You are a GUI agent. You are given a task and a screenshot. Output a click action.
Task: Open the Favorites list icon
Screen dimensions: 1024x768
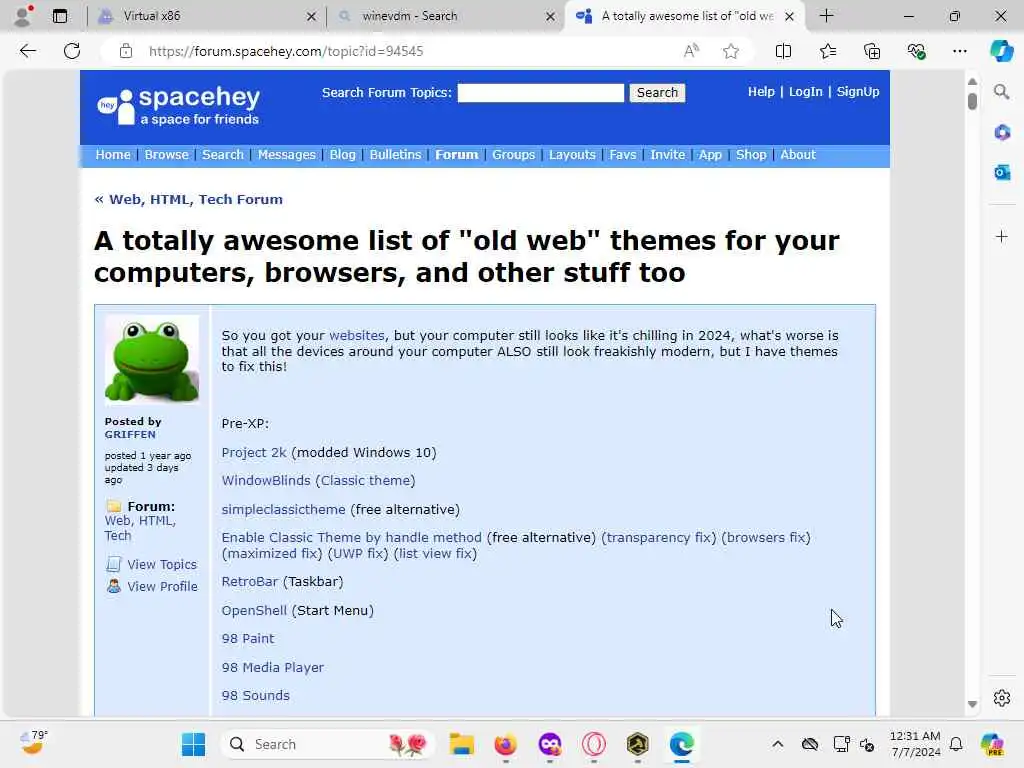tap(827, 51)
